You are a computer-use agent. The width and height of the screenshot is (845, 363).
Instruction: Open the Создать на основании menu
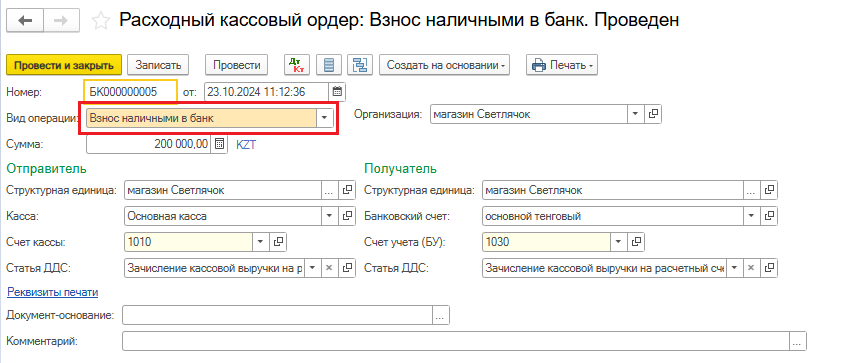444,65
